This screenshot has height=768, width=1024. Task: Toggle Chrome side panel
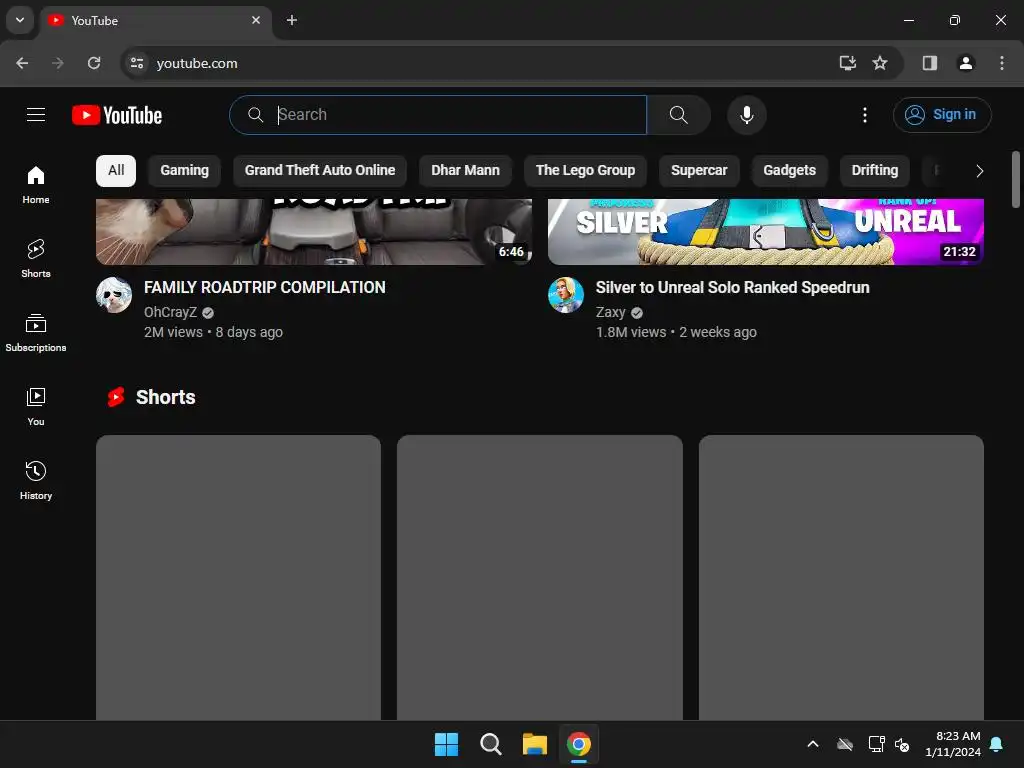point(930,63)
